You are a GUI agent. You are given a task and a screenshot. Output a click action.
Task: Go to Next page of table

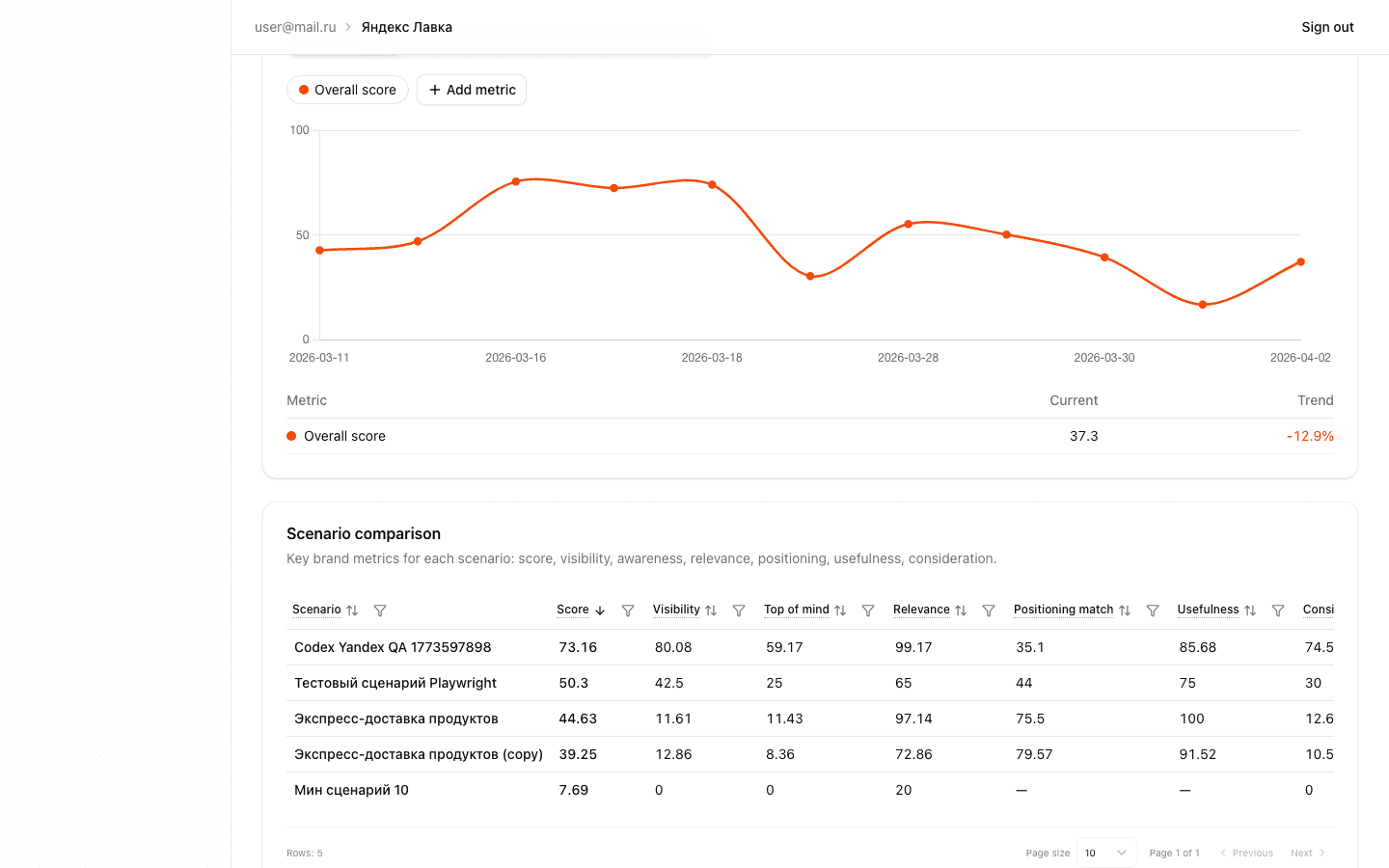pos(1307,853)
